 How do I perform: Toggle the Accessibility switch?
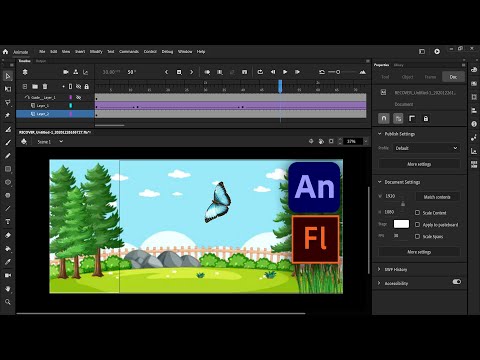(x=457, y=282)
